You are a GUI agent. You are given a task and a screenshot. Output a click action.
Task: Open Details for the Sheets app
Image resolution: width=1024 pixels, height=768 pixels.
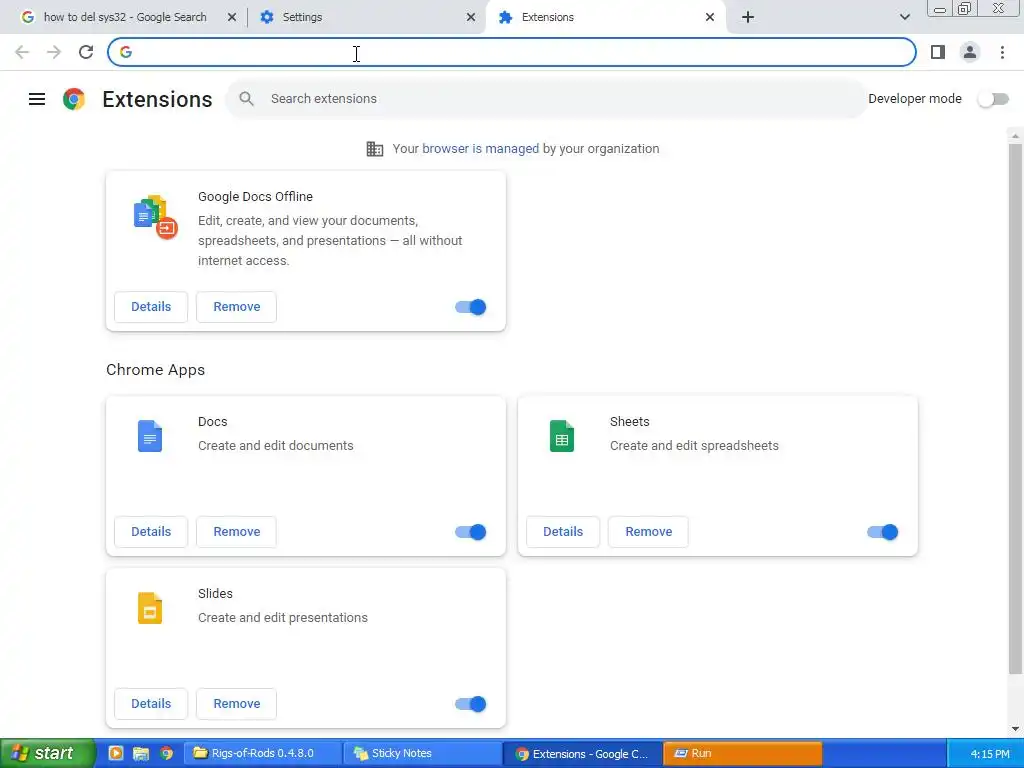pos(563,532)
